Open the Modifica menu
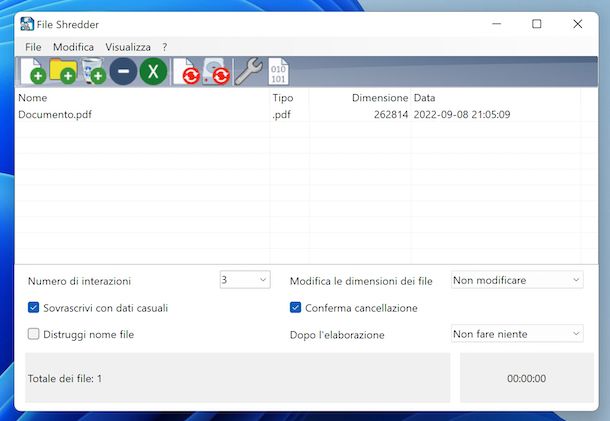Viewport: 610px width, 421px height. pos(74,47)
